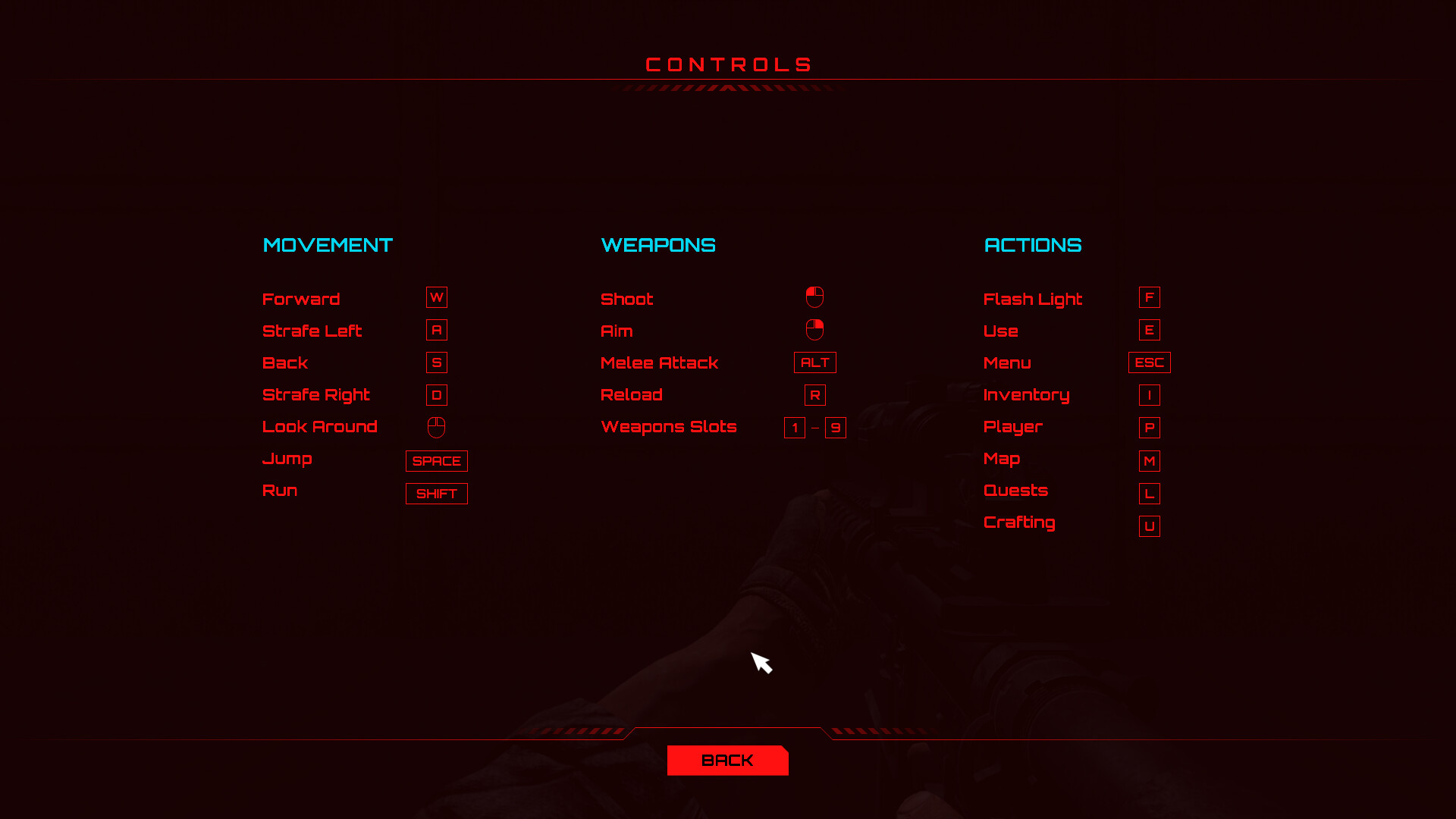Viewport: 1456px width, 819px height.
Task: Click the Player action icon P
Action: coord(1149,427)
